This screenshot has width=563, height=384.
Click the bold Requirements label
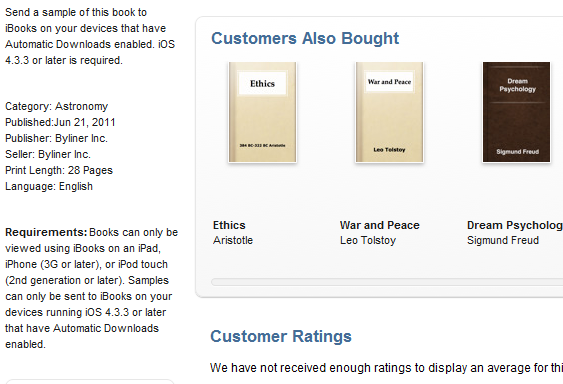pos(46,232)
